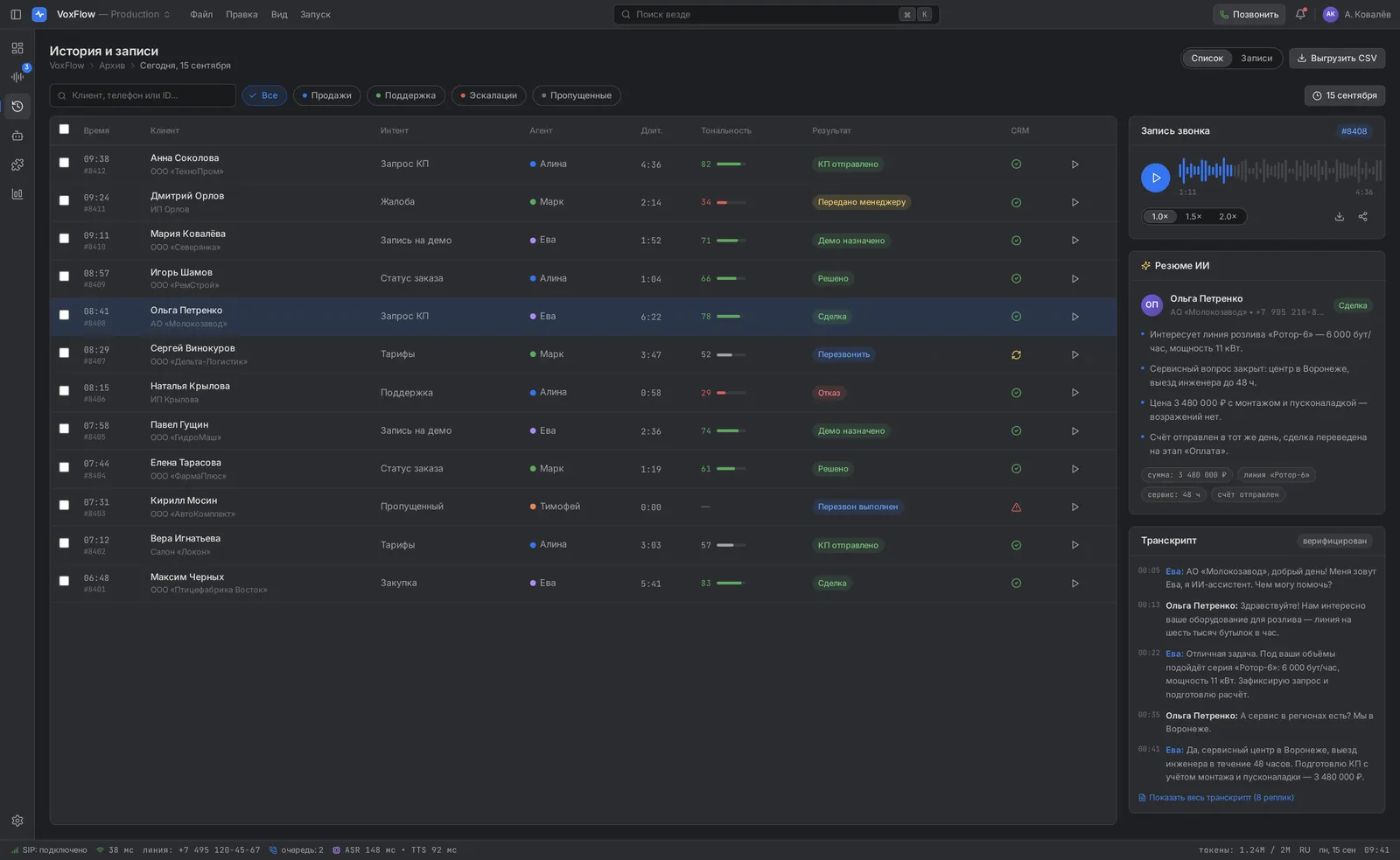Screen dimensions: 1400x860
Task: Open the notifications bell
Action: pyautogui.click(x=1300, y=14)
